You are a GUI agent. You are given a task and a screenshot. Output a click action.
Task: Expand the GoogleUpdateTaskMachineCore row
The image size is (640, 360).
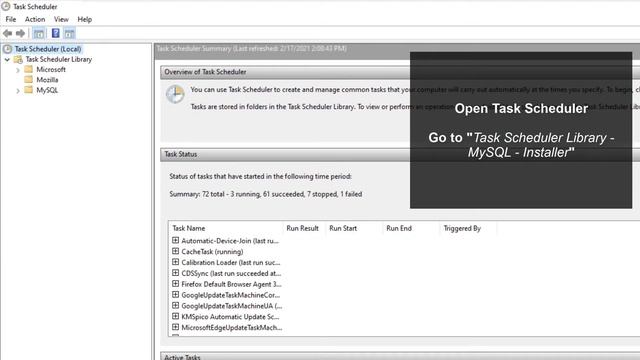[x=176, y=295]
